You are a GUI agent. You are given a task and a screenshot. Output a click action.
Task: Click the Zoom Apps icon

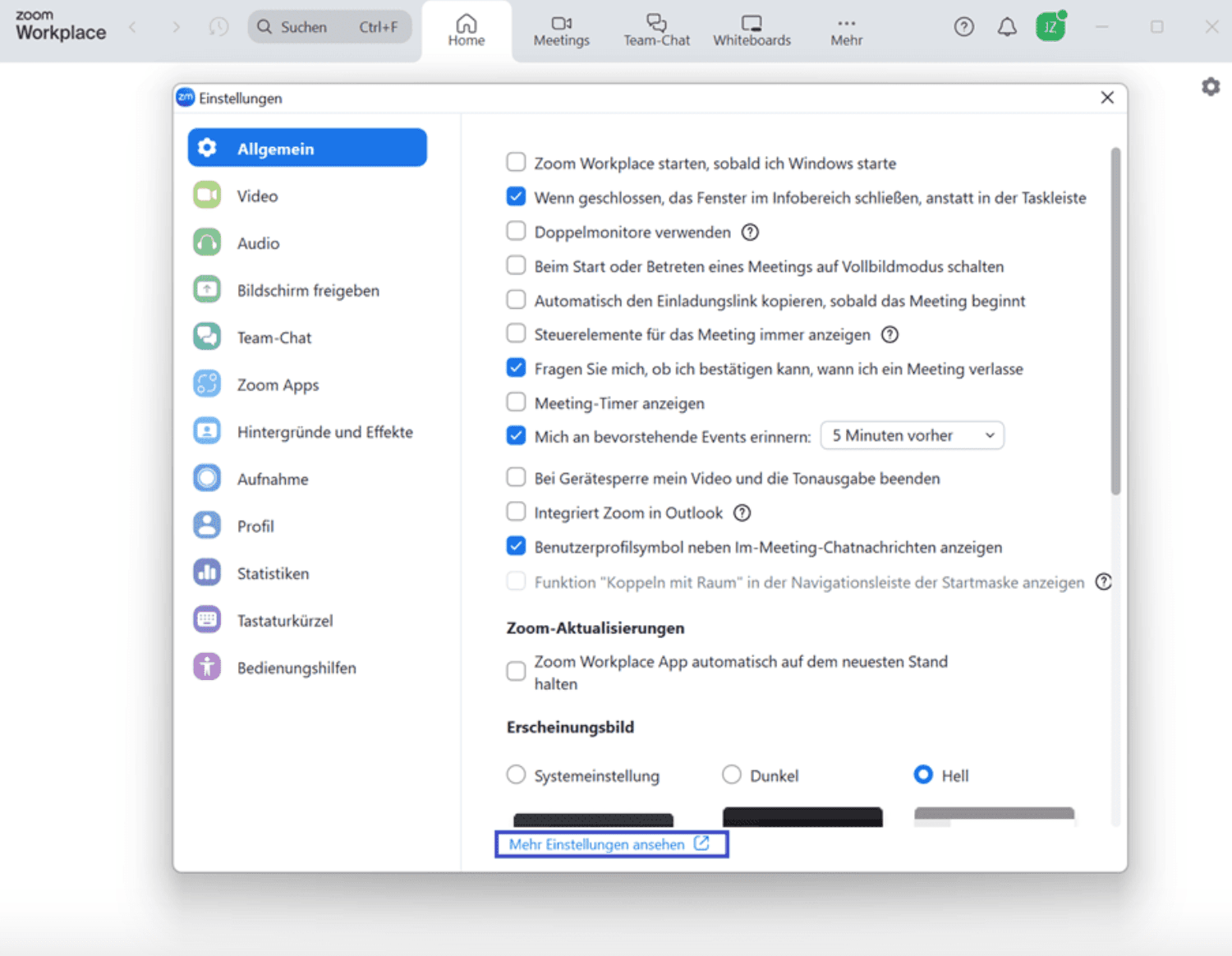[207, 384]
